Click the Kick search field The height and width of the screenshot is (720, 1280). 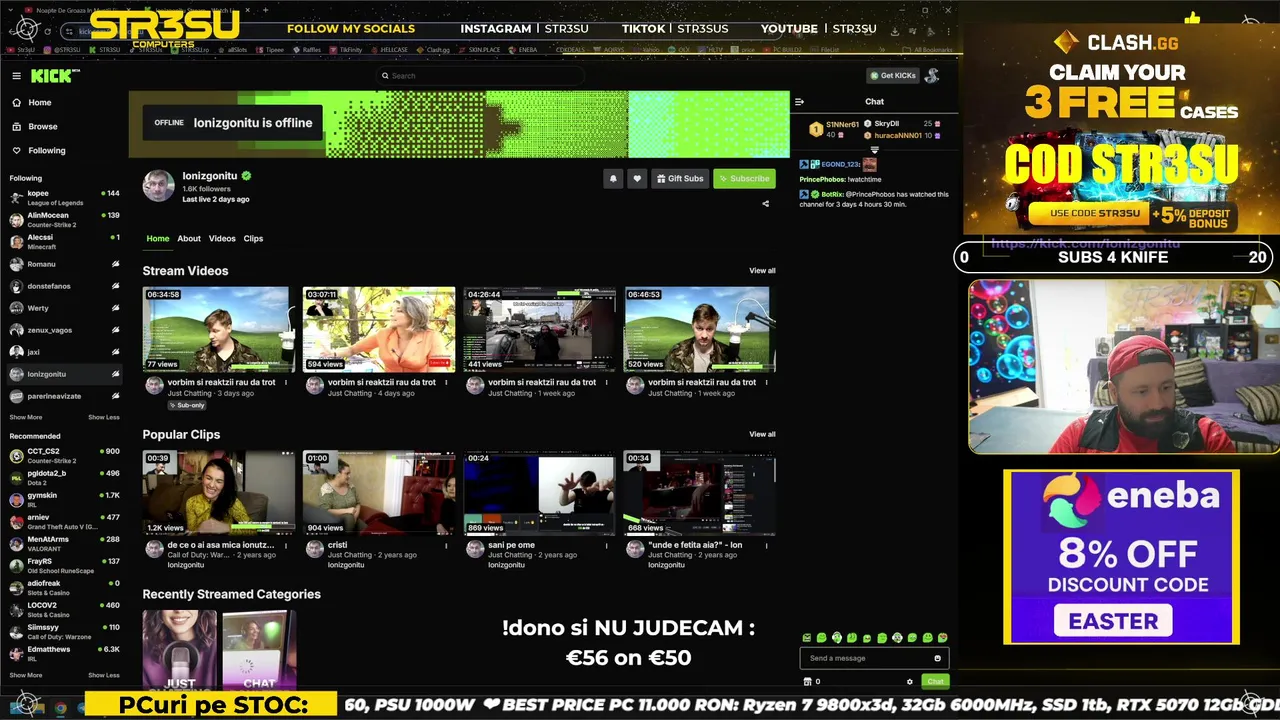pos(480,76)
